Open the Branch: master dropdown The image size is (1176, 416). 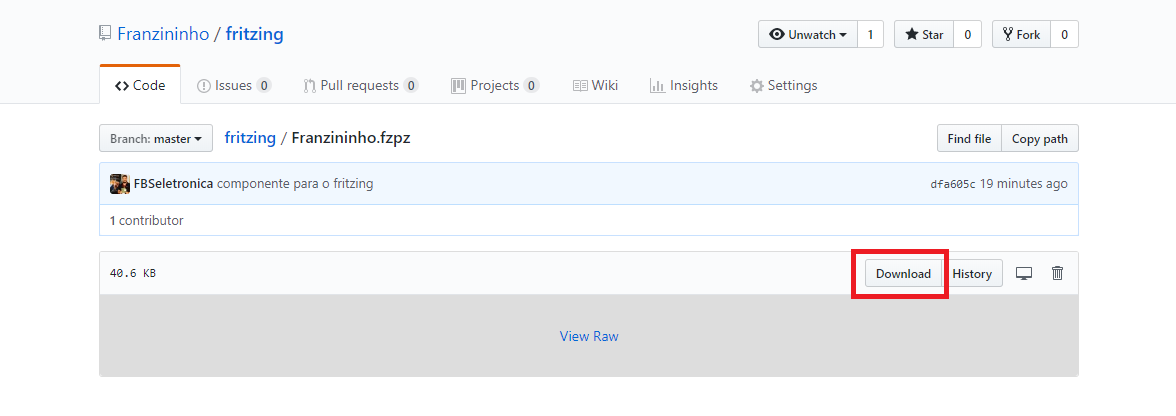(156, 139)
